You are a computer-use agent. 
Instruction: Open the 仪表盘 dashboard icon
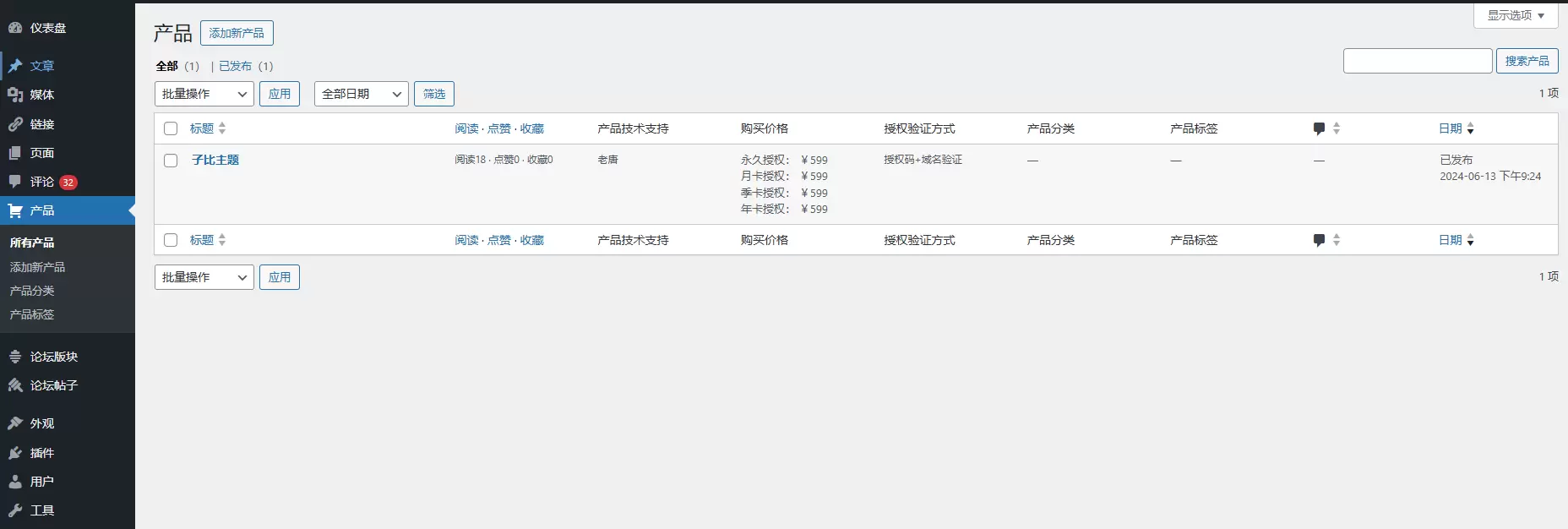pyautogui.click(x=15, y=28)
